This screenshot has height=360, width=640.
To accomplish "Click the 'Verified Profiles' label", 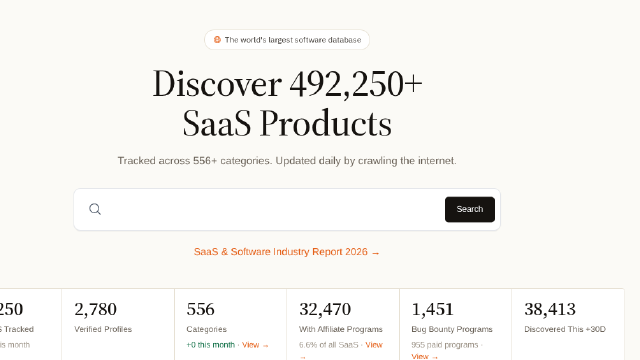I will [103, 329].
